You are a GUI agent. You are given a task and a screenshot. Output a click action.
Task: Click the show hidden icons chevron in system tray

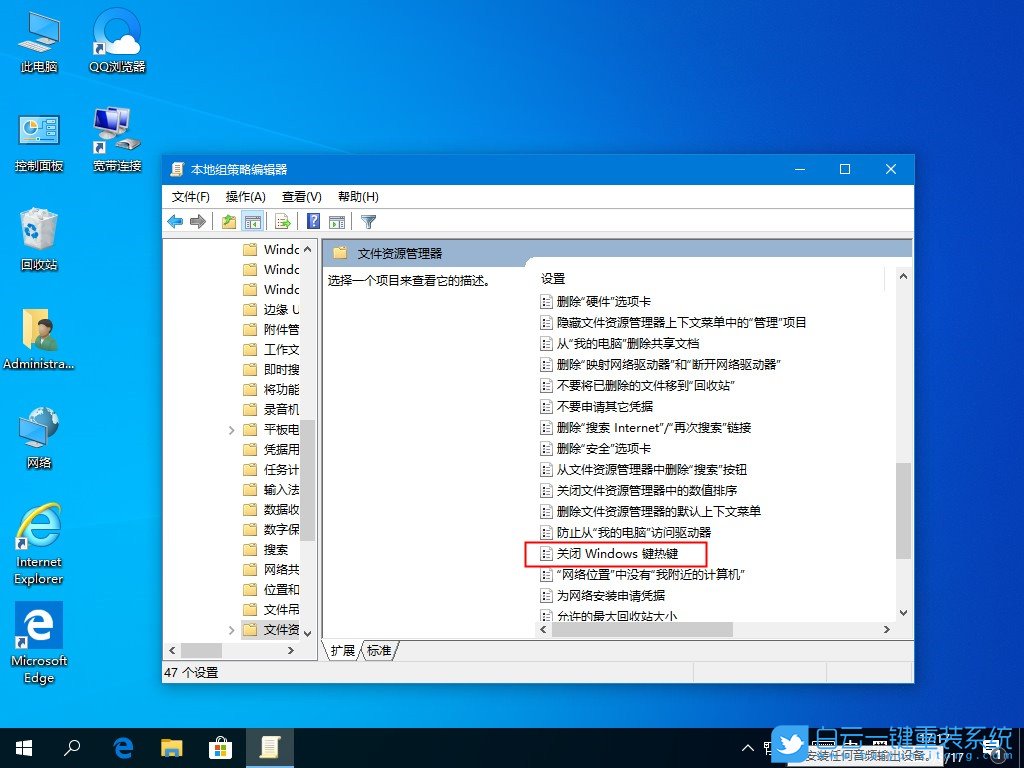[748, 747]
